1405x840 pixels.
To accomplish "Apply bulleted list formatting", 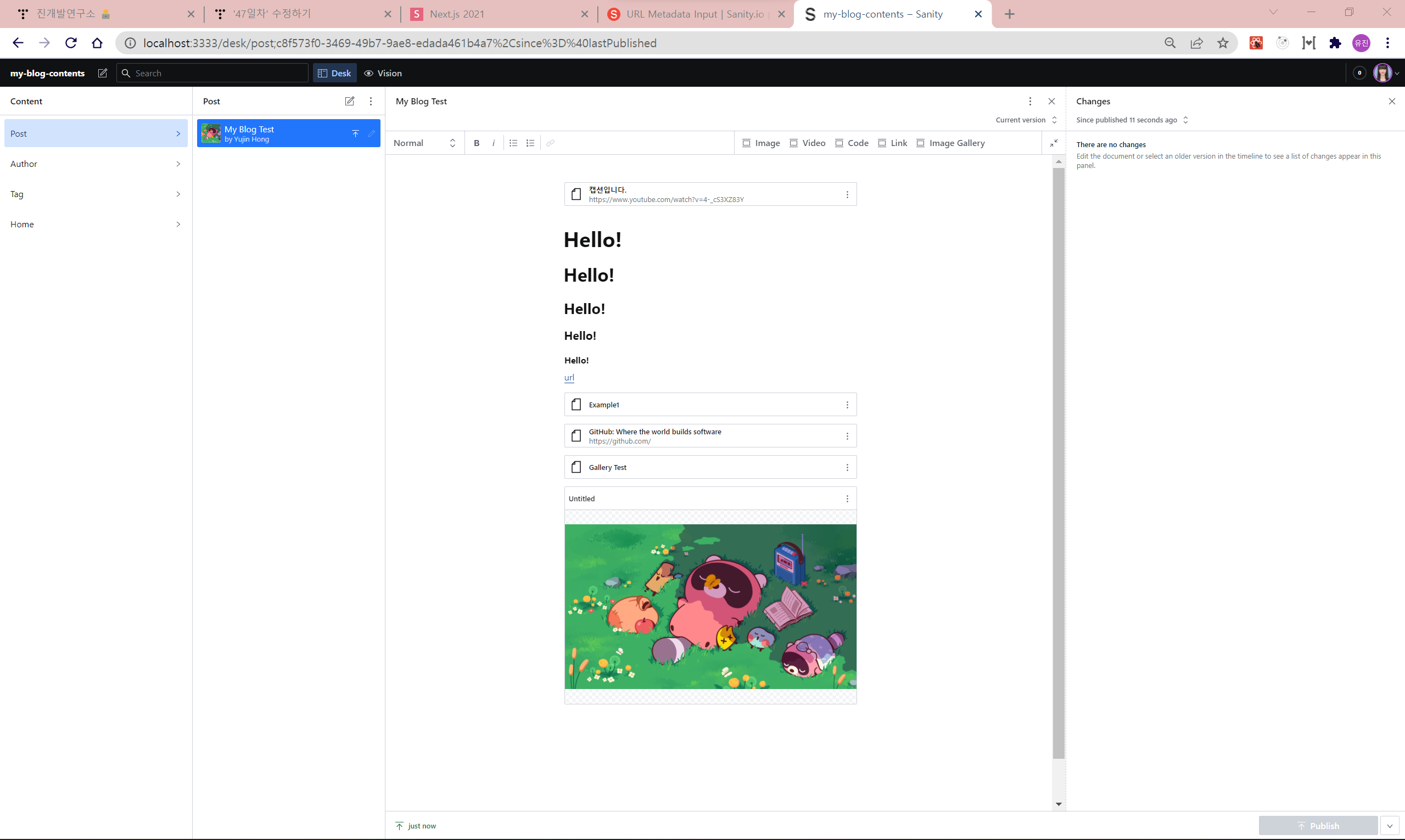I will (513, 143).
